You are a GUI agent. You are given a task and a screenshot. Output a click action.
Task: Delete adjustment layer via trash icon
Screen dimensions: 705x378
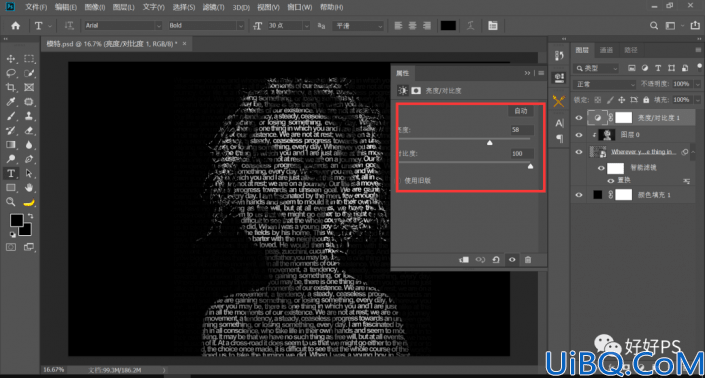pyautogui.click(x=528, y=260)
